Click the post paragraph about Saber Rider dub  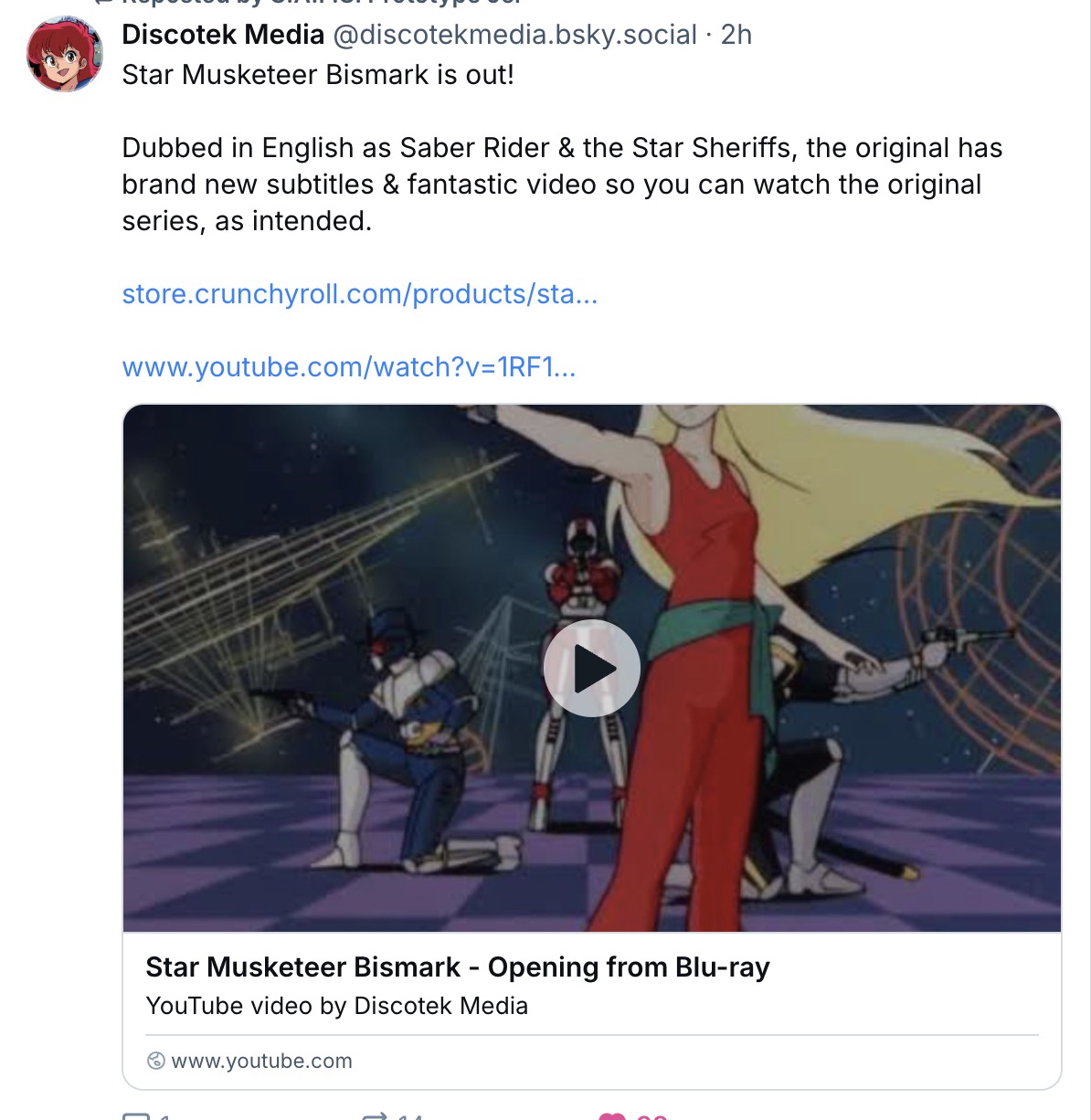point(562,185)
